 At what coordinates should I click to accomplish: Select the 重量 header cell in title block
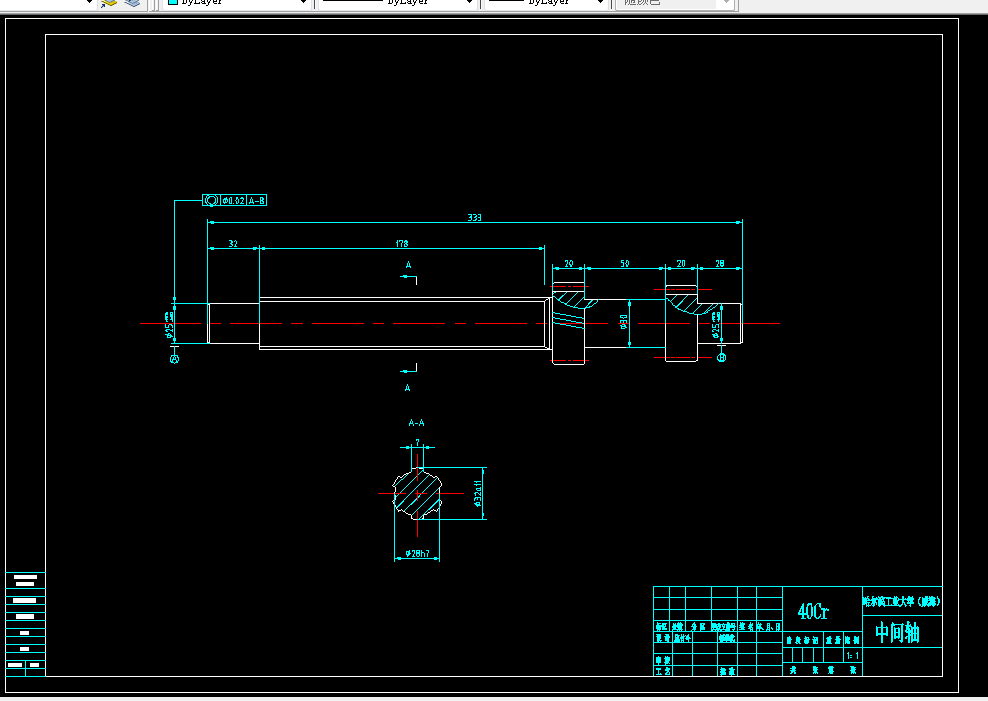[833, 640]
